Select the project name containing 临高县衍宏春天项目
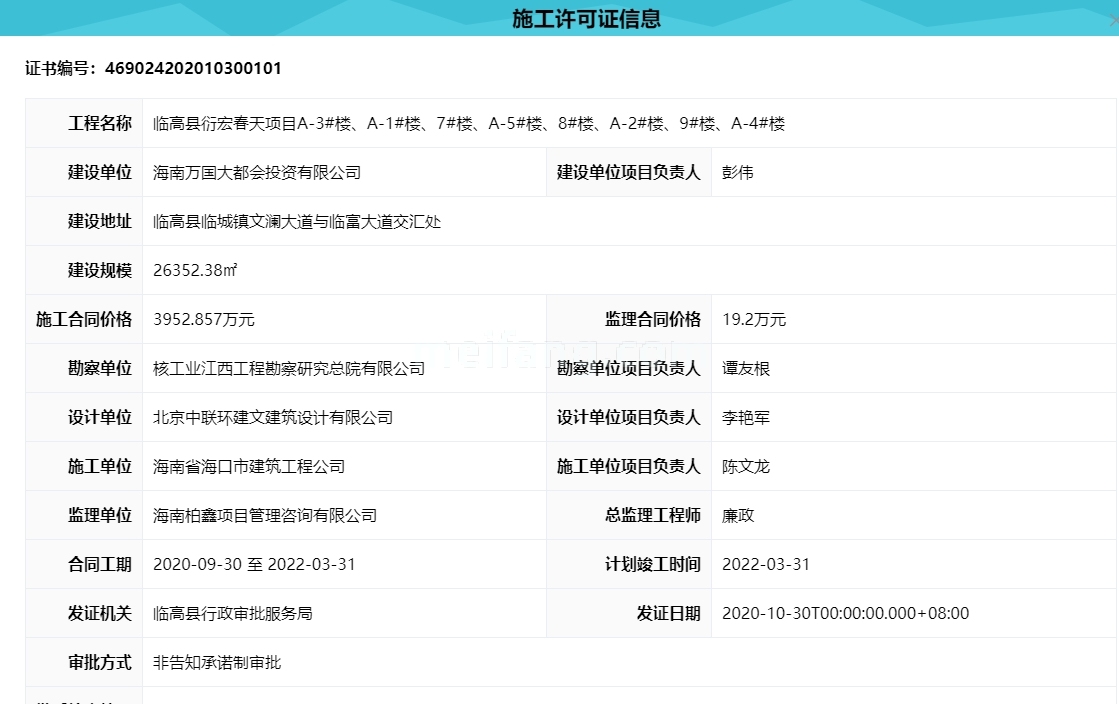1119x704 pixels. [468, 123]
